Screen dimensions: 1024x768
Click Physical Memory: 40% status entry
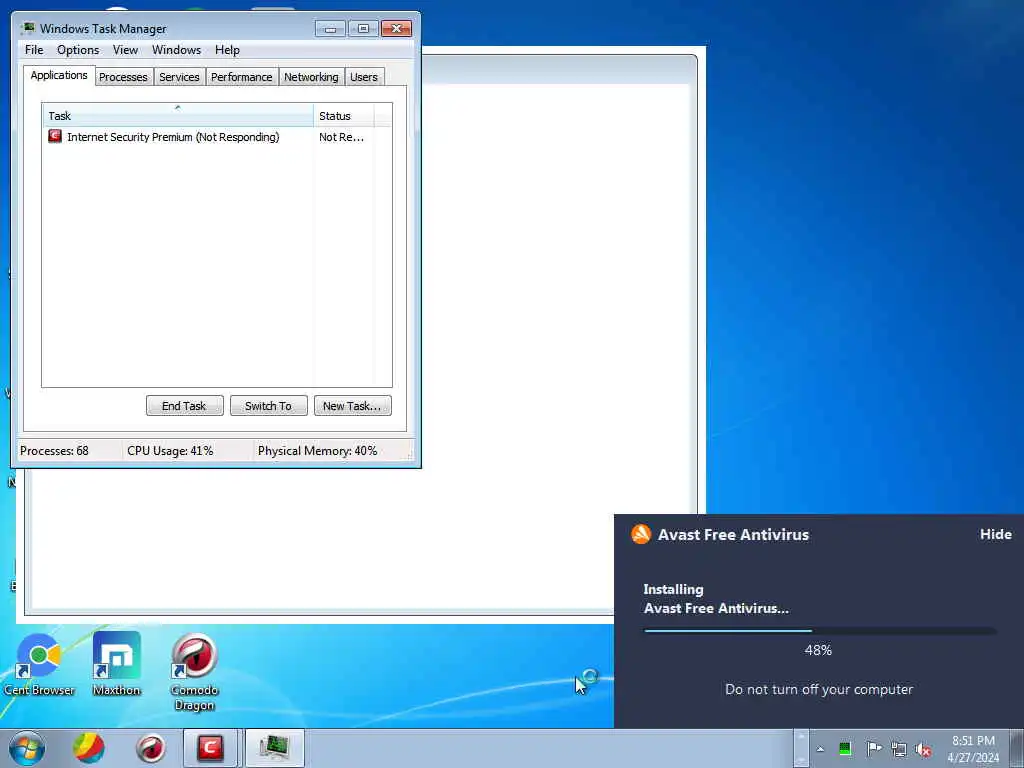click(x=317, y=451)
